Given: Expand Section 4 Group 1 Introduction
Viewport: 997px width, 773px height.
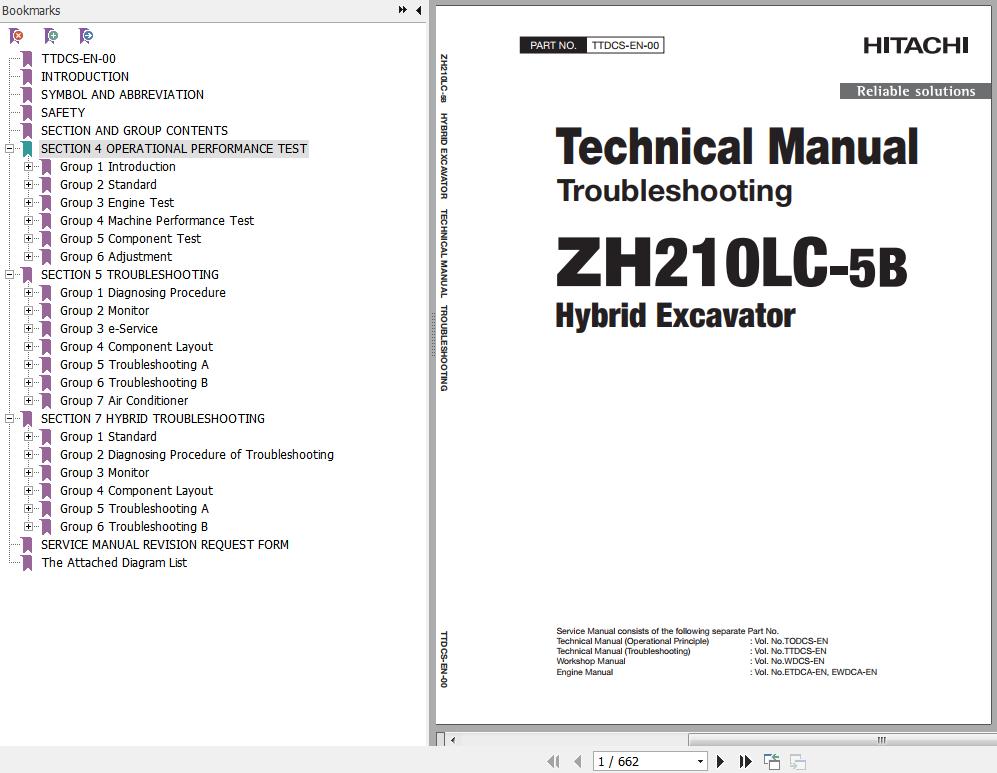Looking at the screenshot, I should click(x=28, y=167).
